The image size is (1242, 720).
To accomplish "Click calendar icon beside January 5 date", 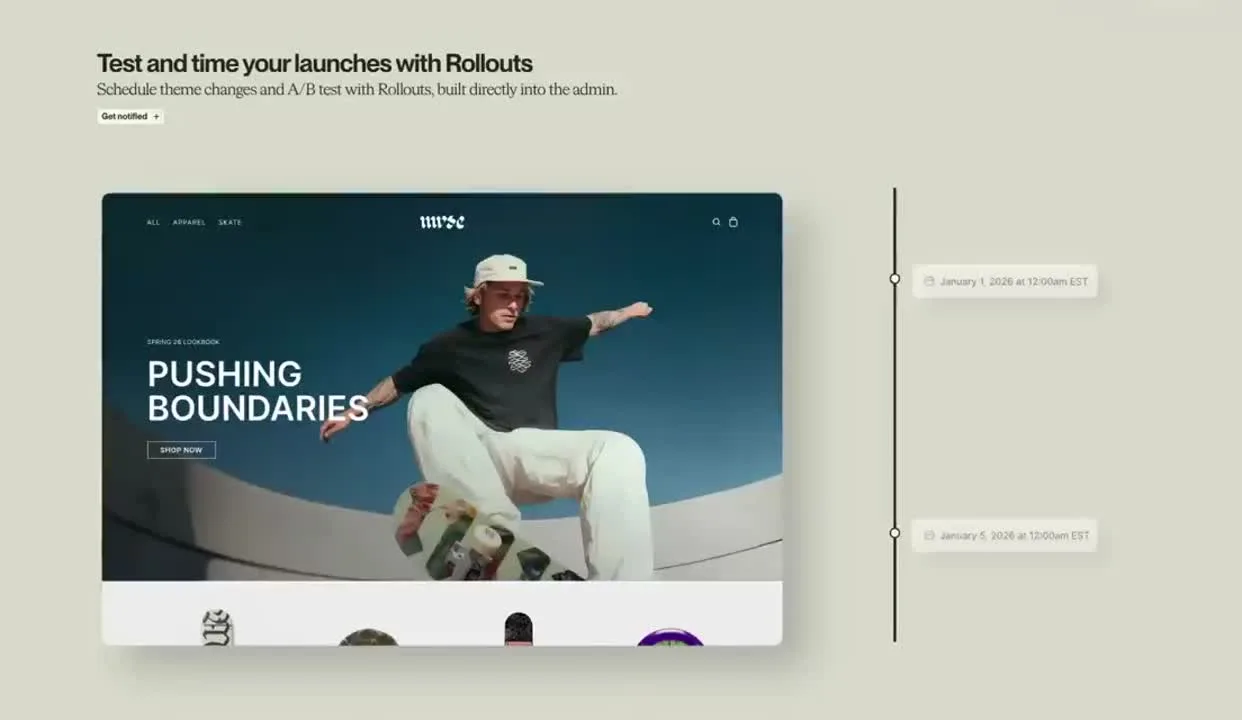I will point(929,536).
